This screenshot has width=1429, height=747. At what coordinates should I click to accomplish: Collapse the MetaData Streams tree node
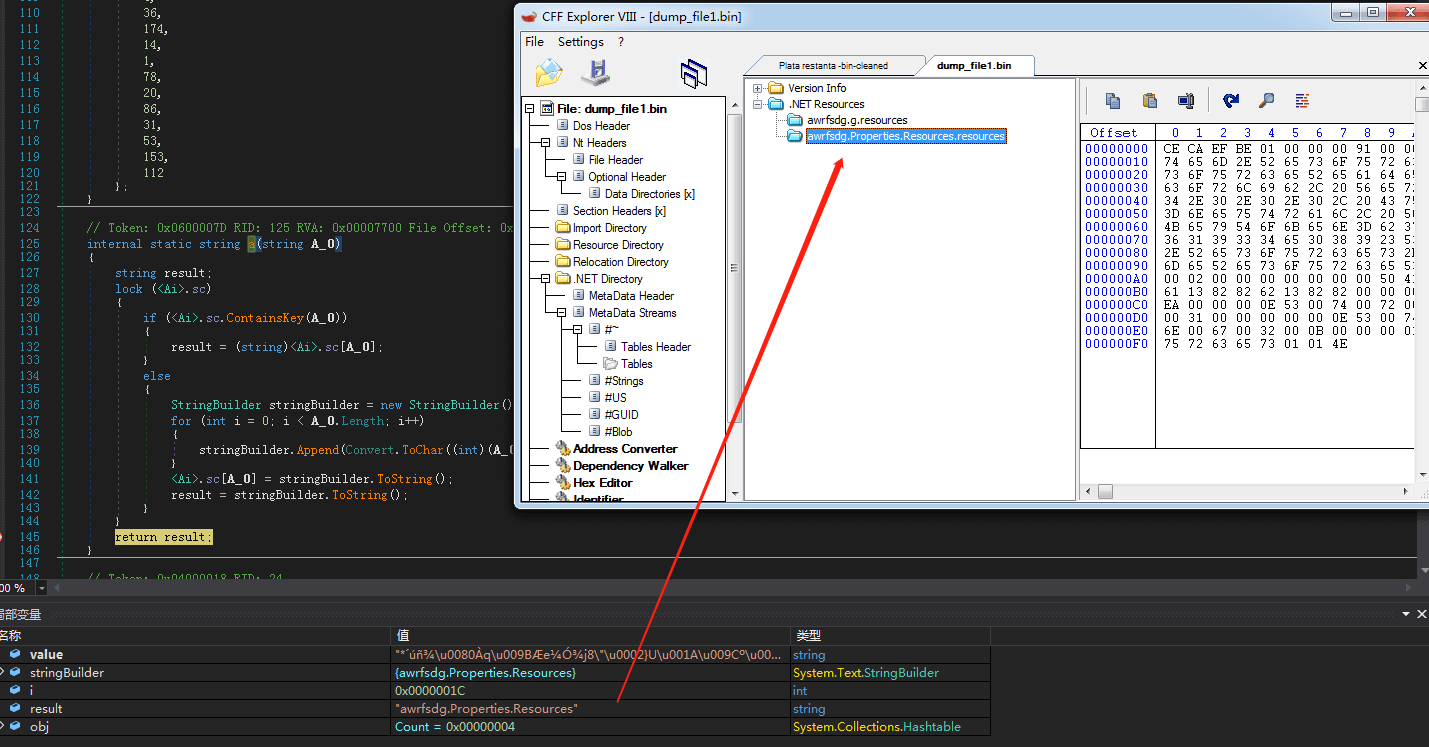coord(562,313)
